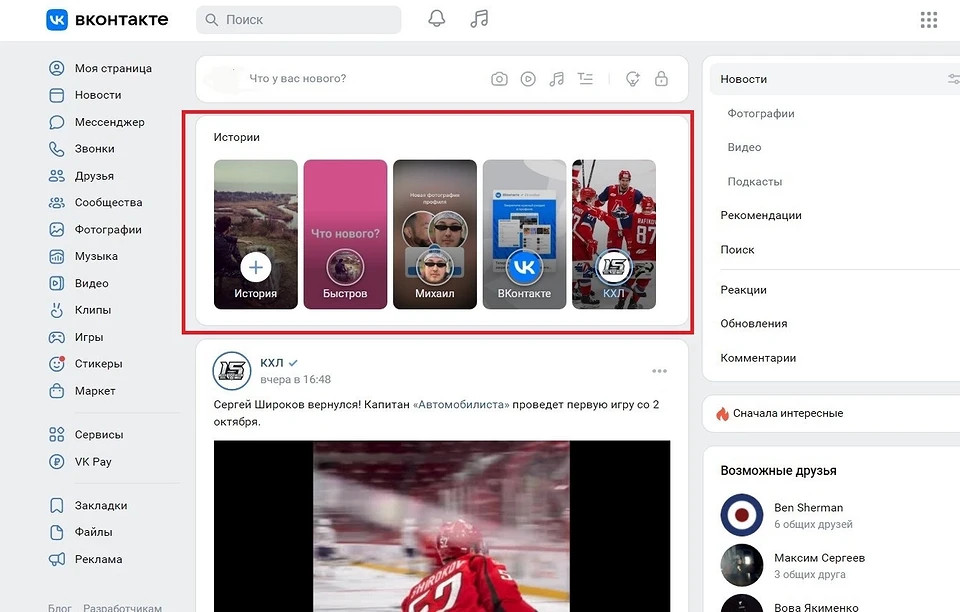
Task: Open the КХЛ story thumbnail
Action: (613, 235)
